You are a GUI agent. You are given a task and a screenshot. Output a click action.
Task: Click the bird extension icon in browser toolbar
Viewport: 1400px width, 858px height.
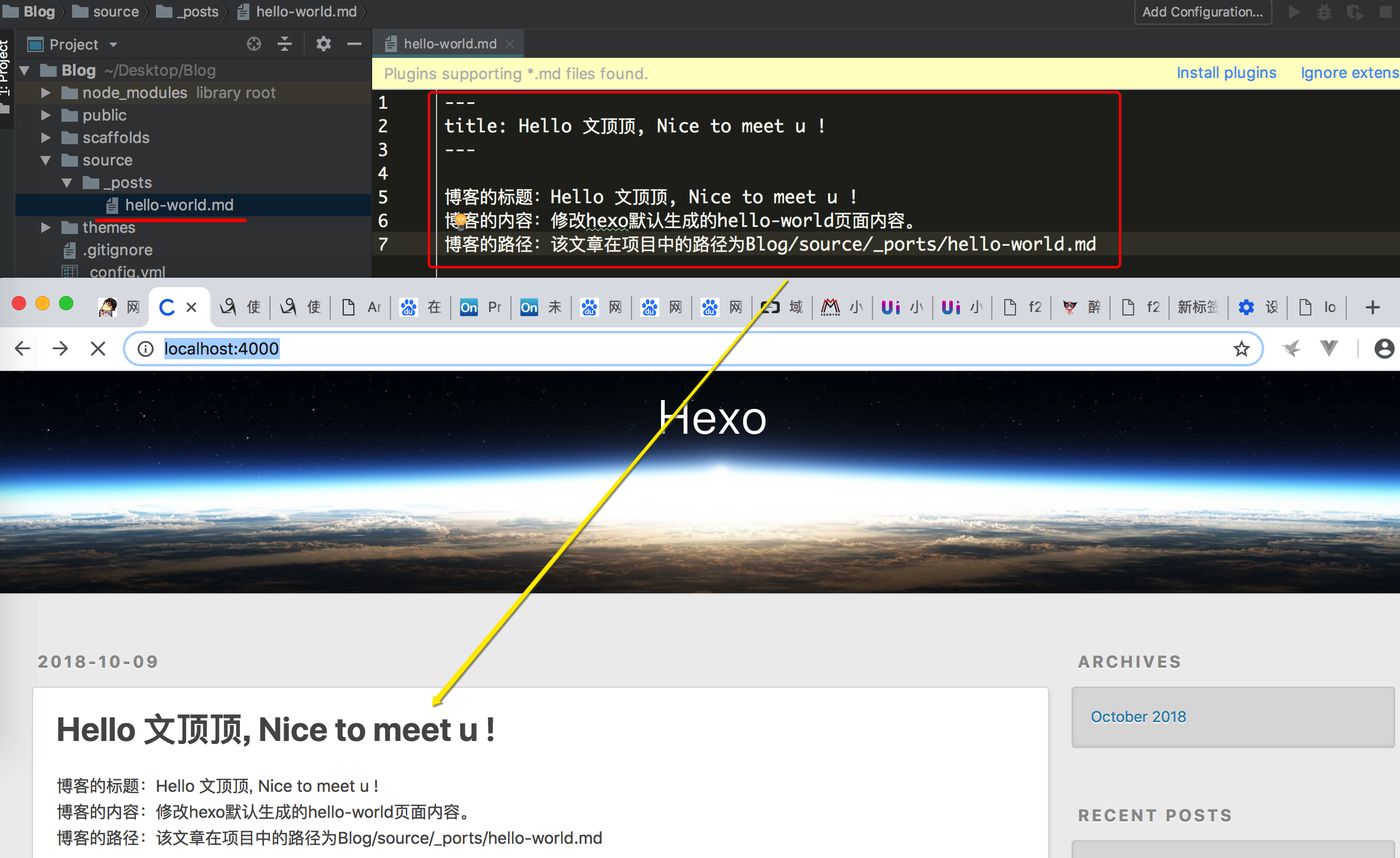coord(1291,349)
